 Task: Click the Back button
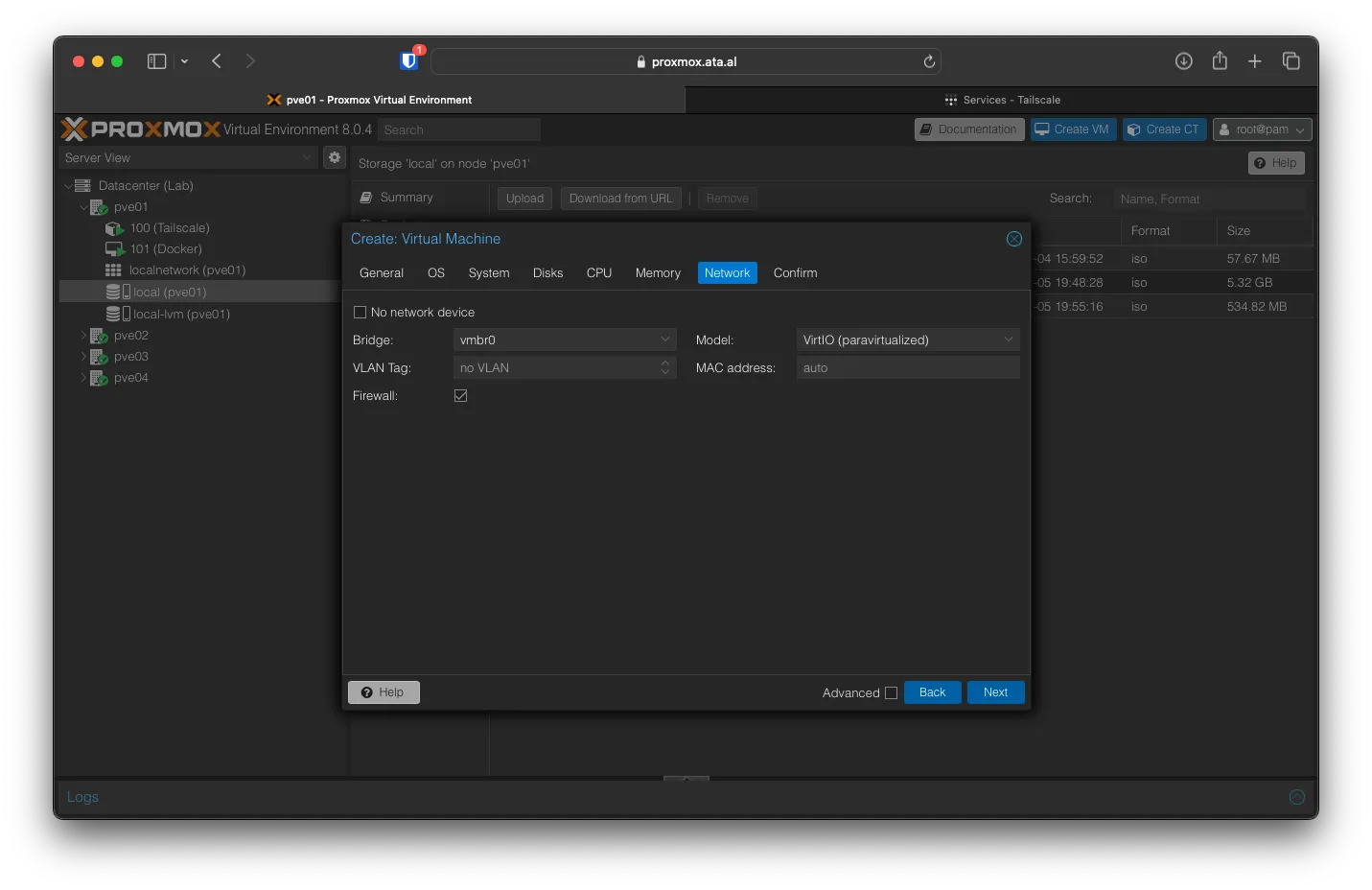click(x=933, y=692)
